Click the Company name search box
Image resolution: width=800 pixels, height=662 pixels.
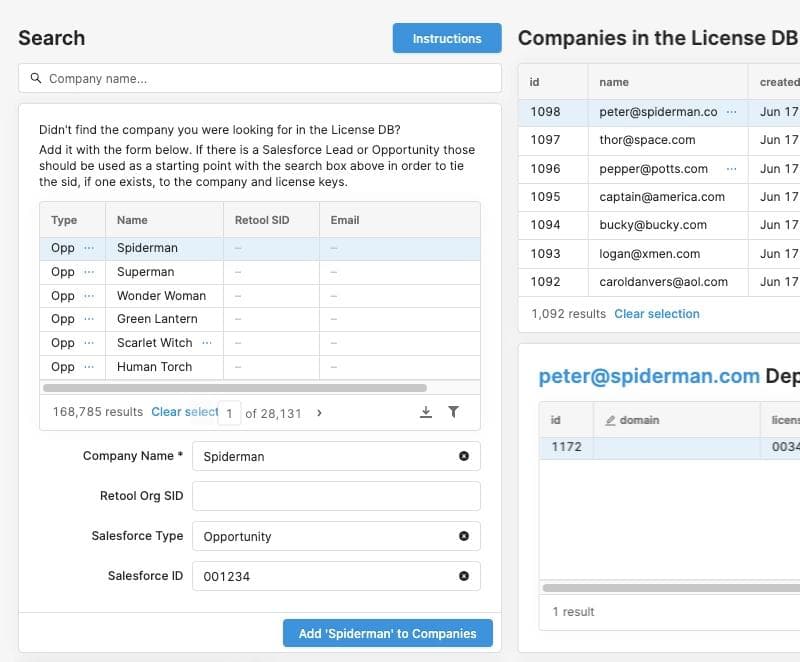260,78
